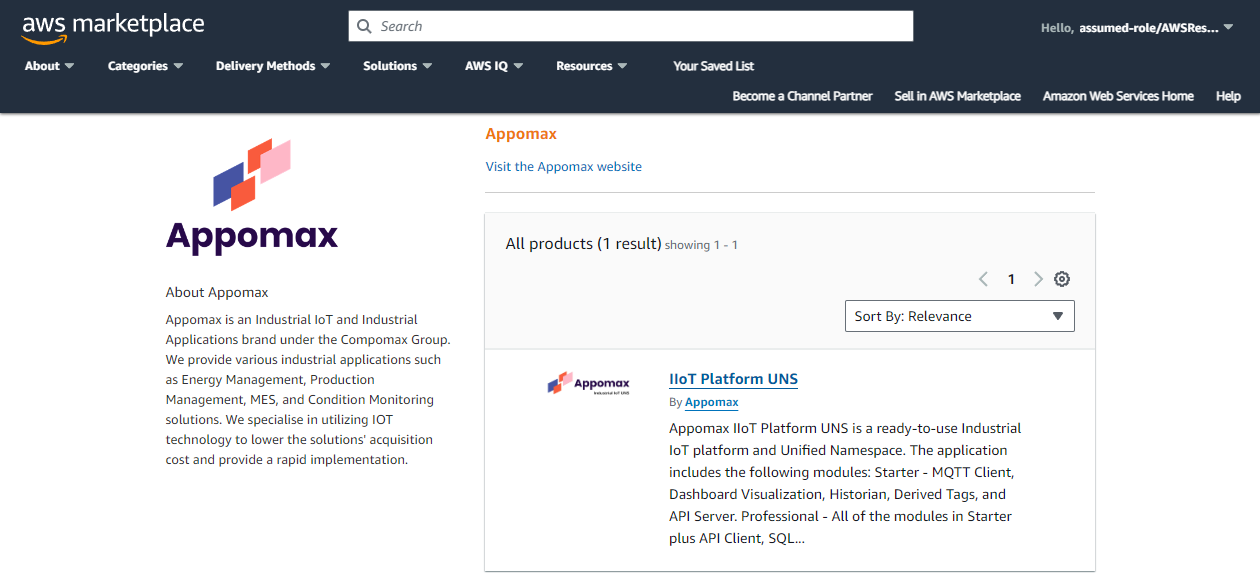This screenshot has width=1260, height=582.
Task: Click the AWS Marketplace logo
Action: 113,27
